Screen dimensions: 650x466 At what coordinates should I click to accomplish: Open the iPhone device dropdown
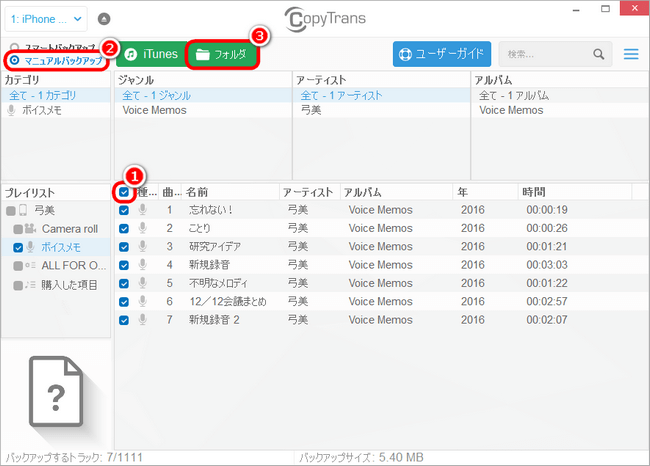click(46, 19)
